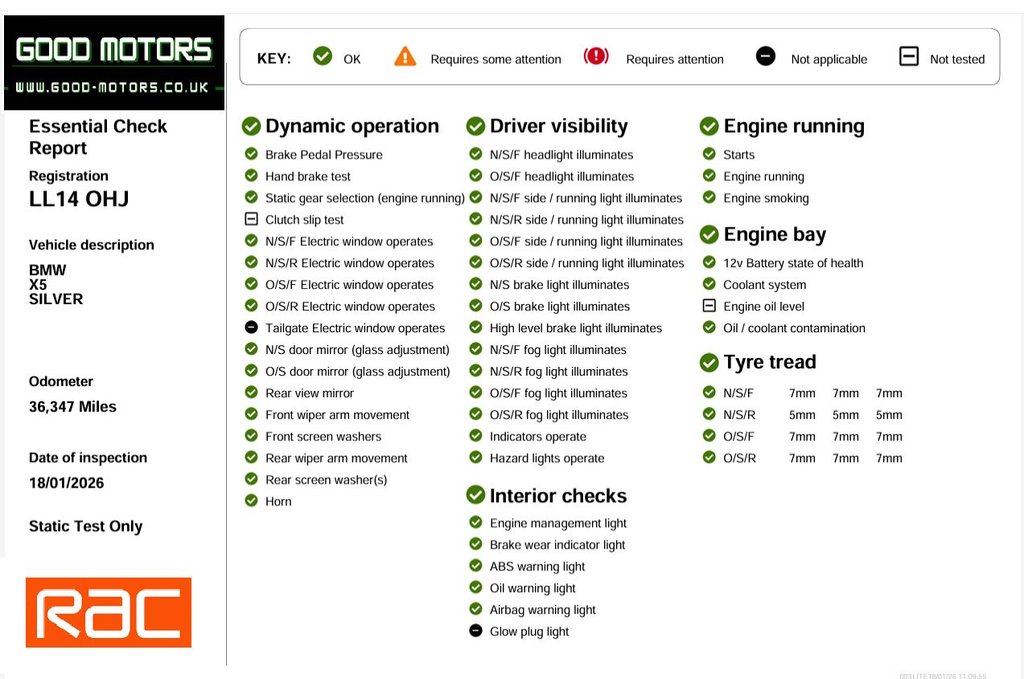Click the Tyre tread section heading
The image size is (1024, 679).
[769, 362]
